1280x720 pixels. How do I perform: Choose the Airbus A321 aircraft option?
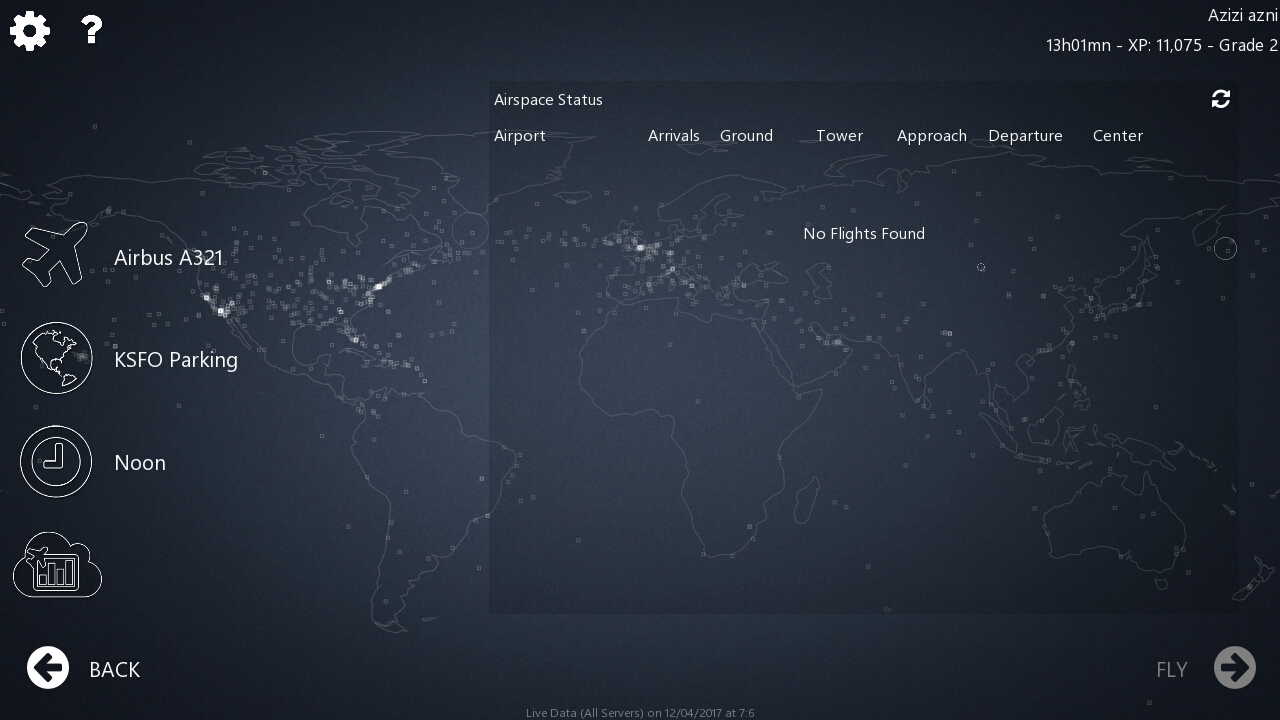169,258
